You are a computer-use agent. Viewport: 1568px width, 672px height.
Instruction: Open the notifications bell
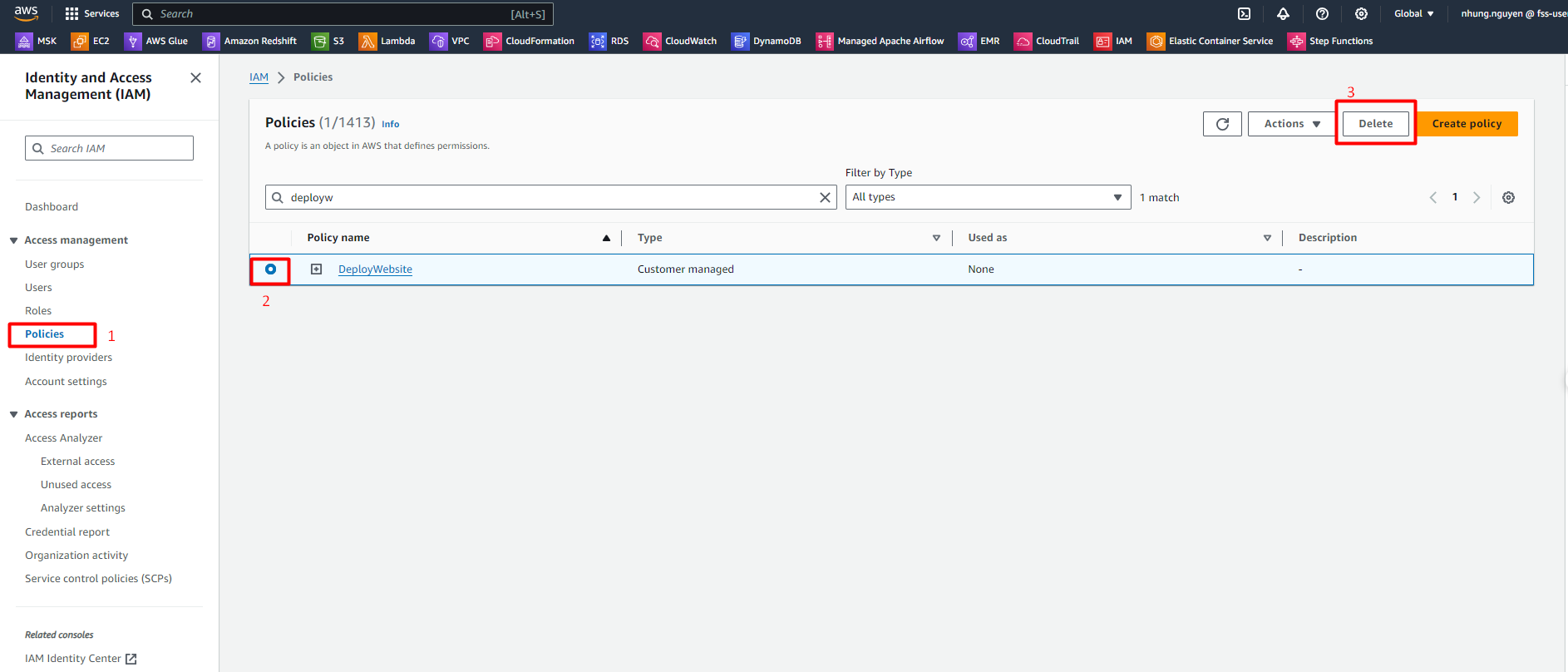coord(1283,14)
